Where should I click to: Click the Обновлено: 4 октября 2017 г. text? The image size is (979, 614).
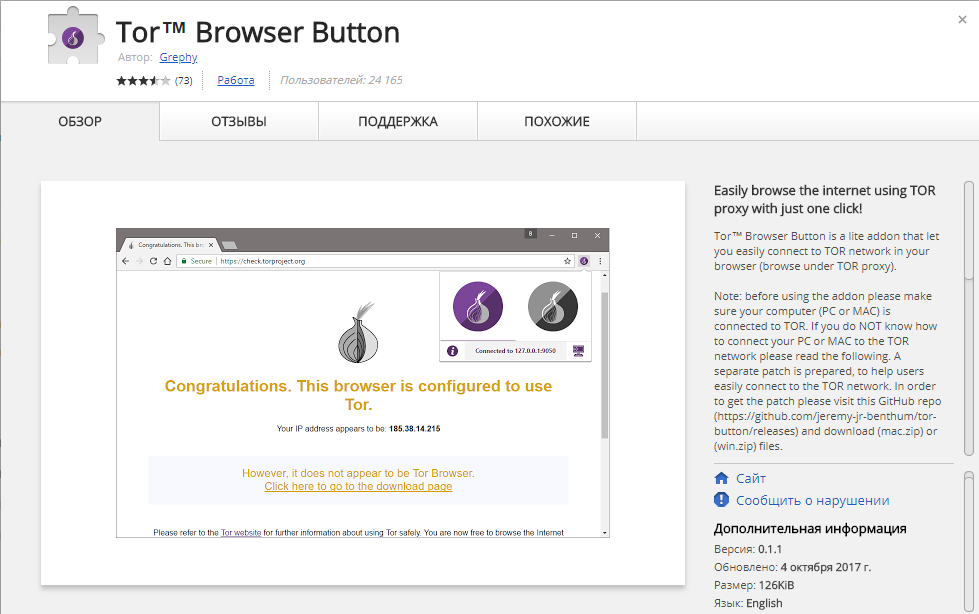coord(792,567)
